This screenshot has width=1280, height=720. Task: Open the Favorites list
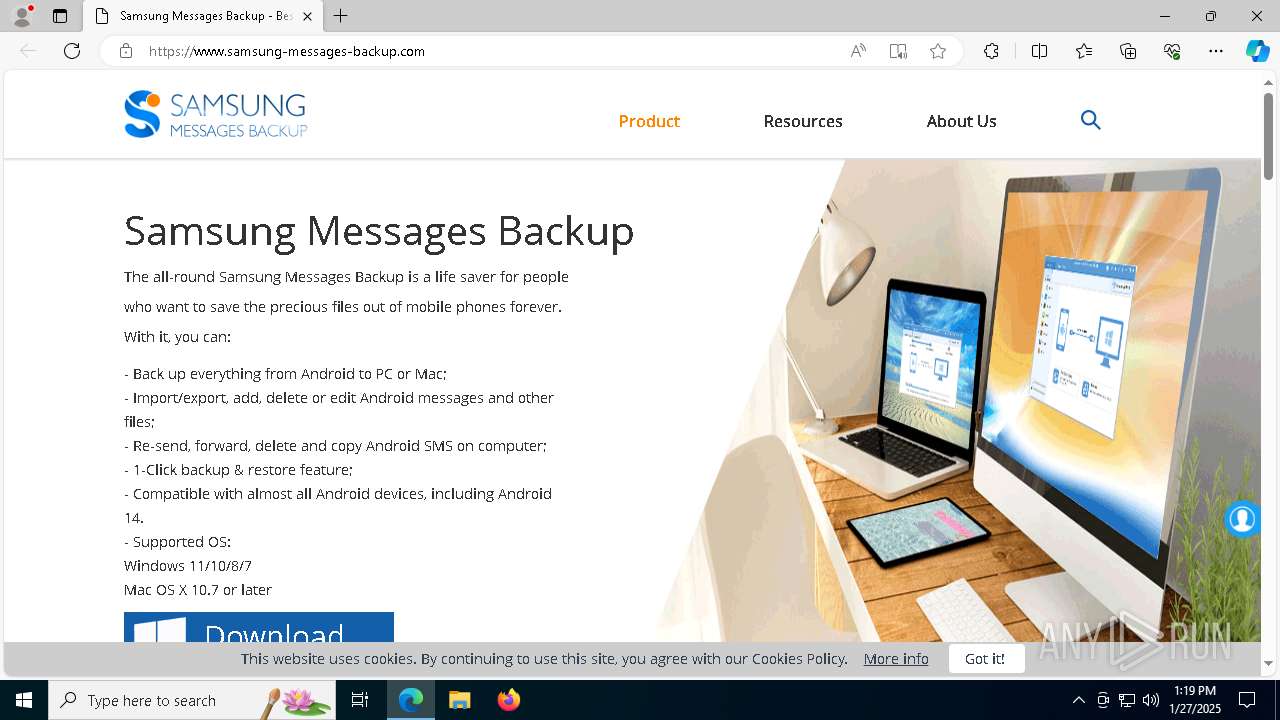coord(1084,51)
